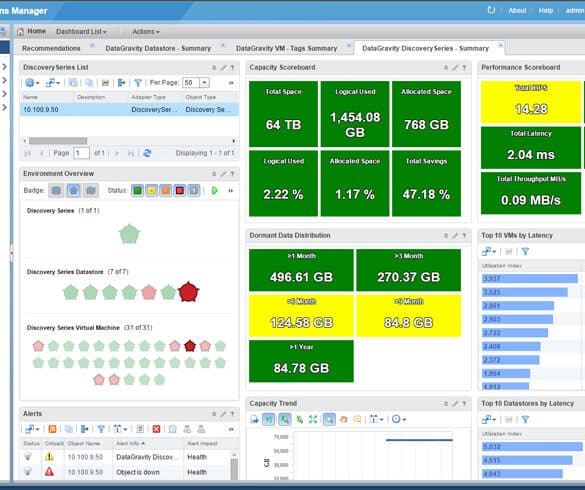Toggle the gray unknown Status filter
The width and height of the screenshot is (585, 490).
194,191
